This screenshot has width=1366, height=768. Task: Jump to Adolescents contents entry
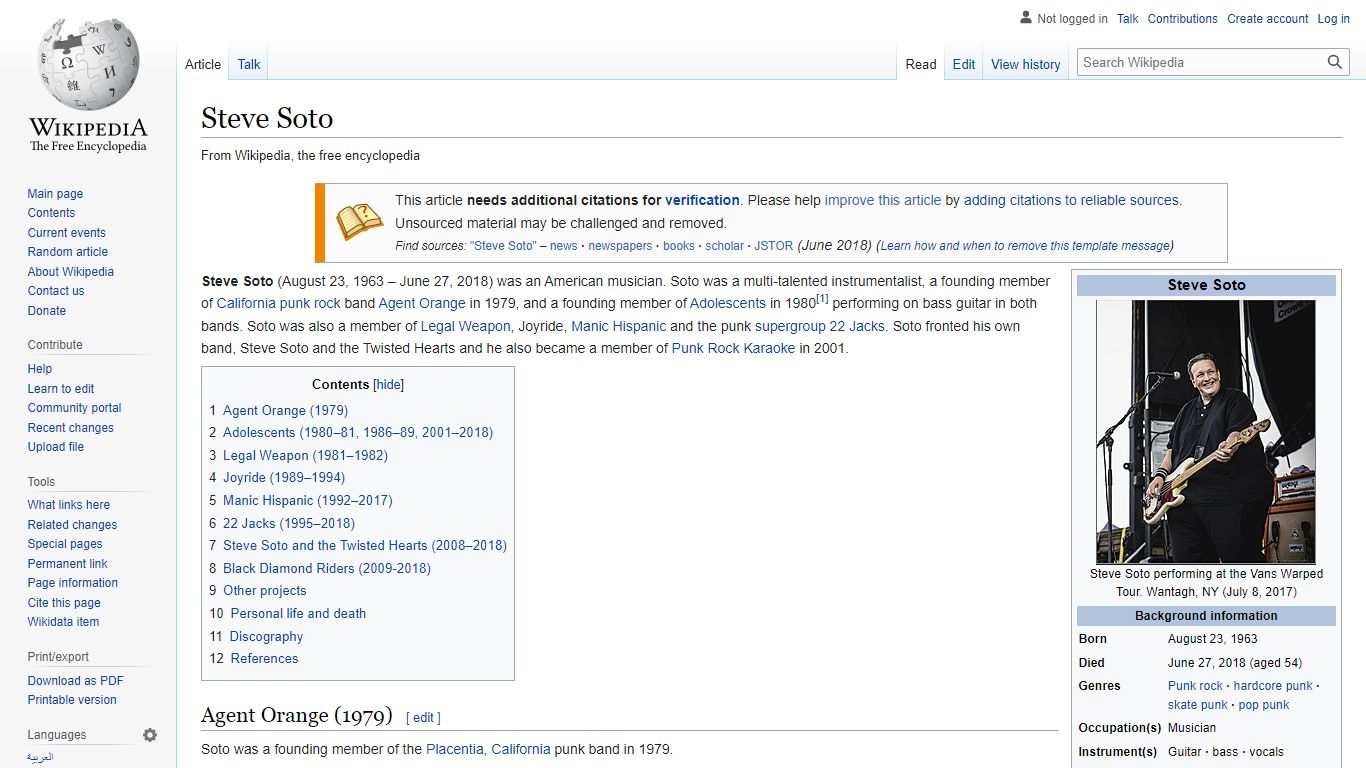[x=358, y=432]
